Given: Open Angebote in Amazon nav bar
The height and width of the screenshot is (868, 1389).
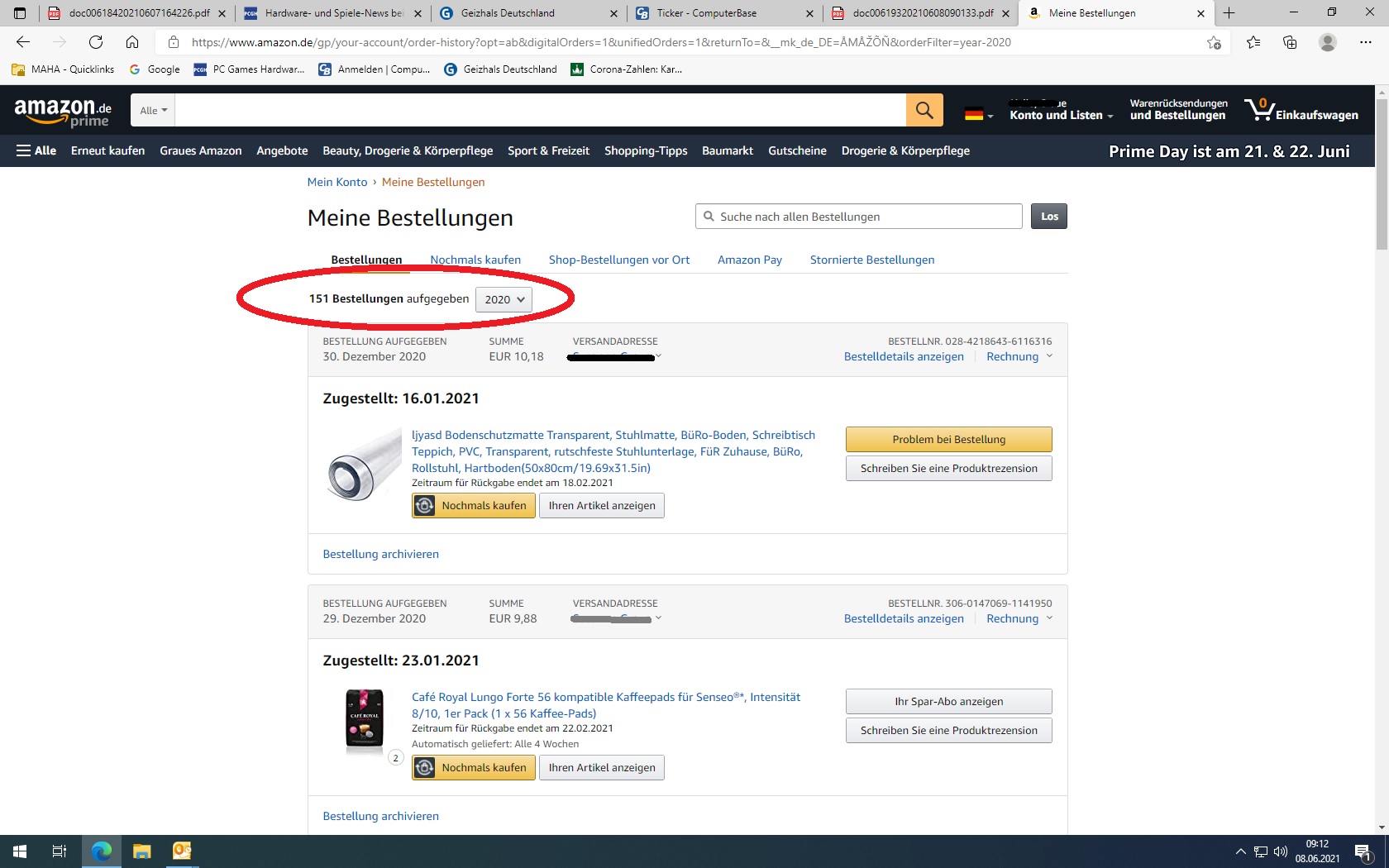Looking at the screenshot, I should click(x=282, y=150).
